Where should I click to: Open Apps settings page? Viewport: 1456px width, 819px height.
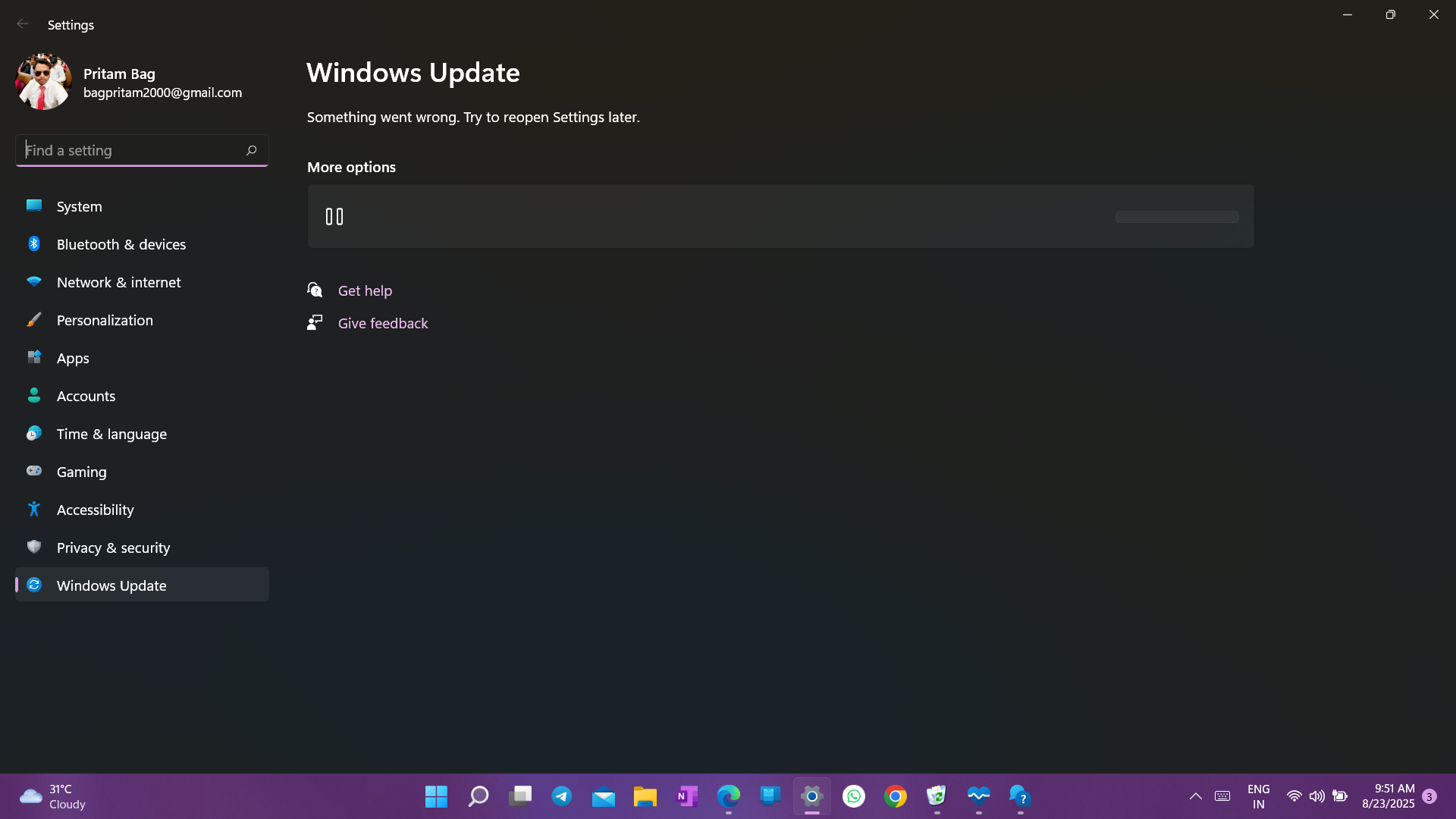pyautogui.click(x=142, y=358)
